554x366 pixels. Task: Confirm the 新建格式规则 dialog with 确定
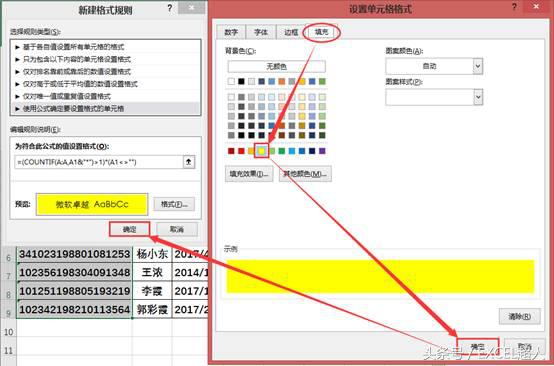pos(130,229)
